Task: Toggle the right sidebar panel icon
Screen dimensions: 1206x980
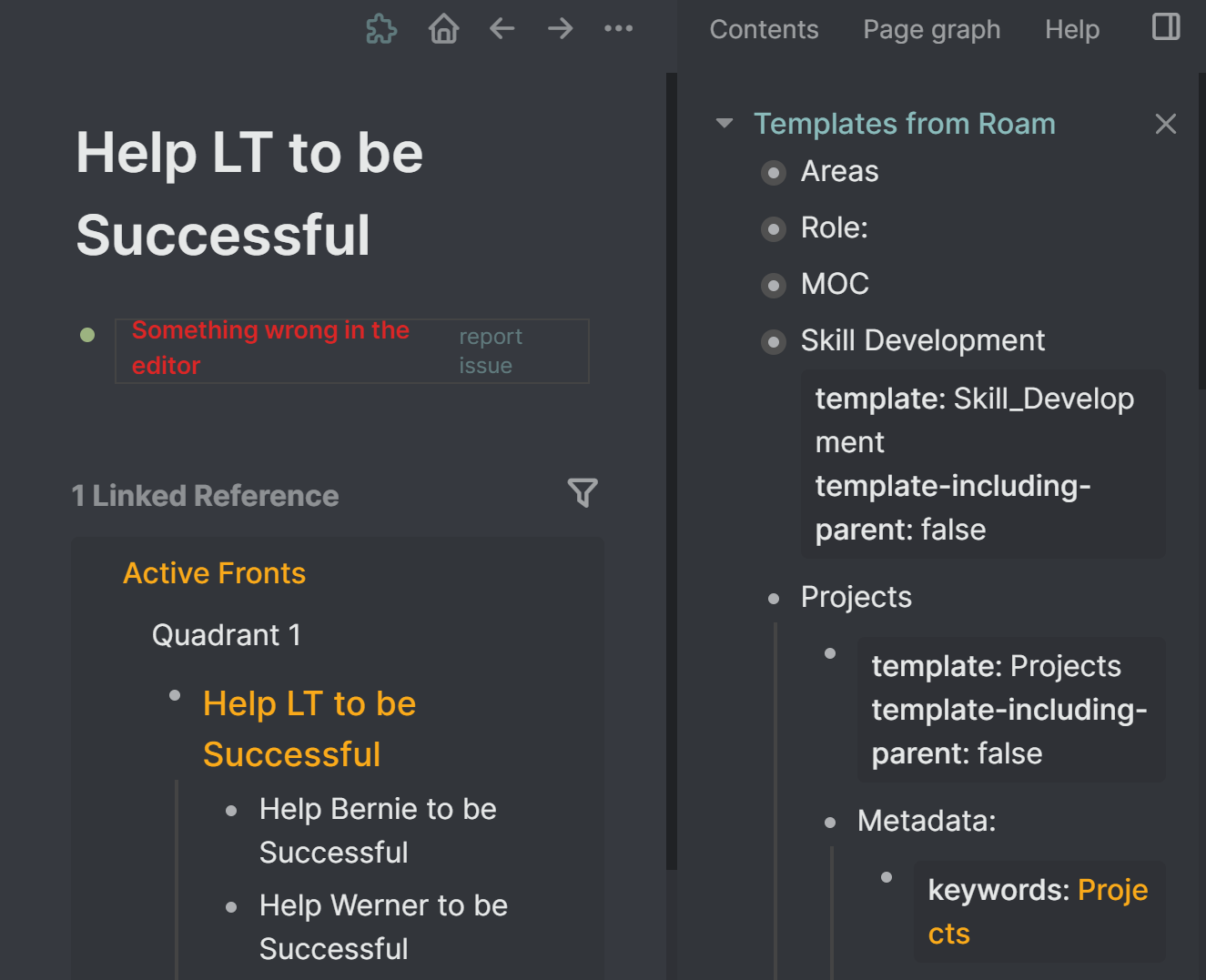Action: point(1165,27)
